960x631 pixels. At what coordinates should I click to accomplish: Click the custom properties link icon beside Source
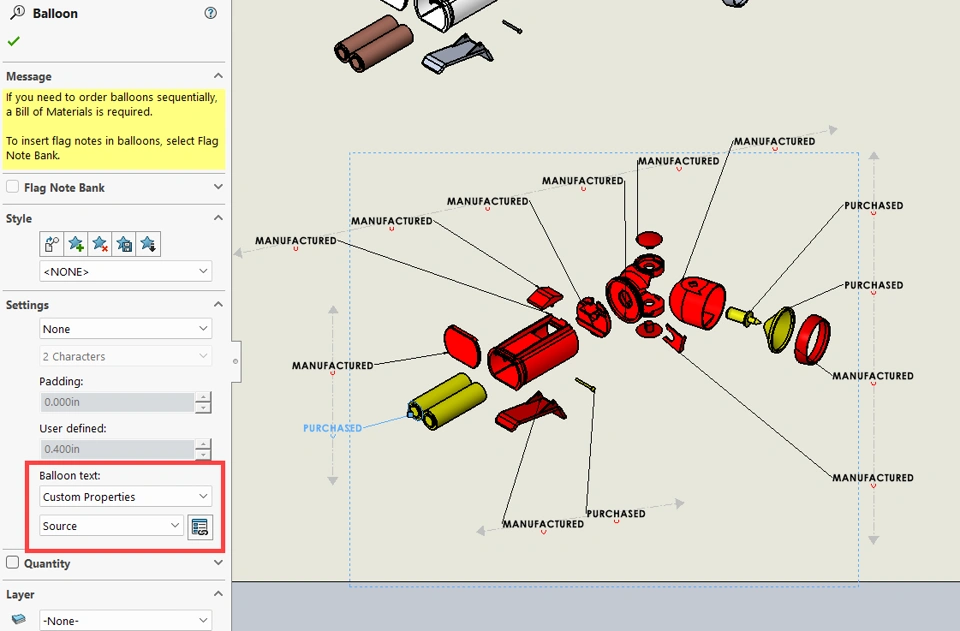(x=200, y=527)
